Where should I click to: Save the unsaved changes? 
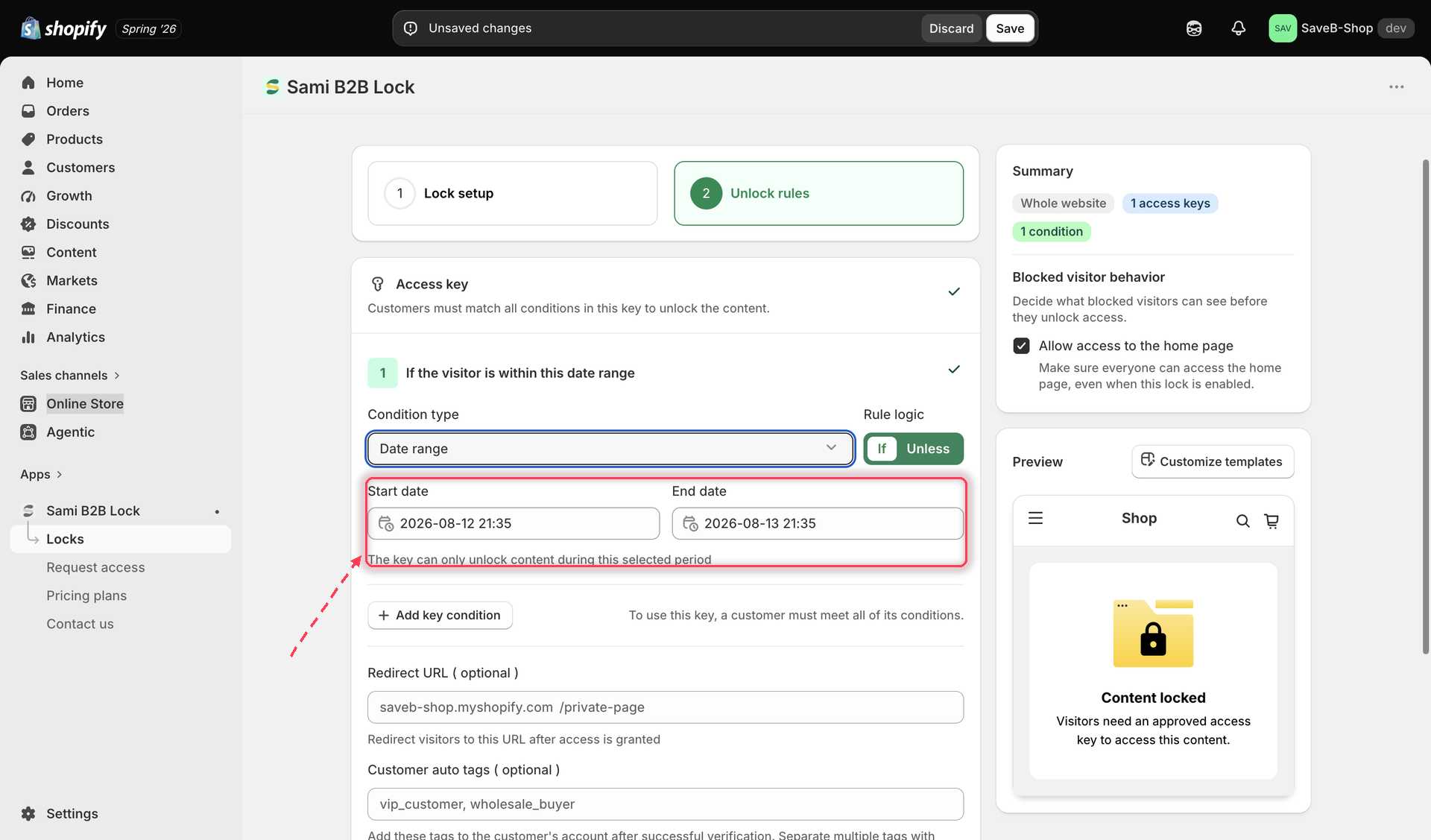click(1010, 28)
